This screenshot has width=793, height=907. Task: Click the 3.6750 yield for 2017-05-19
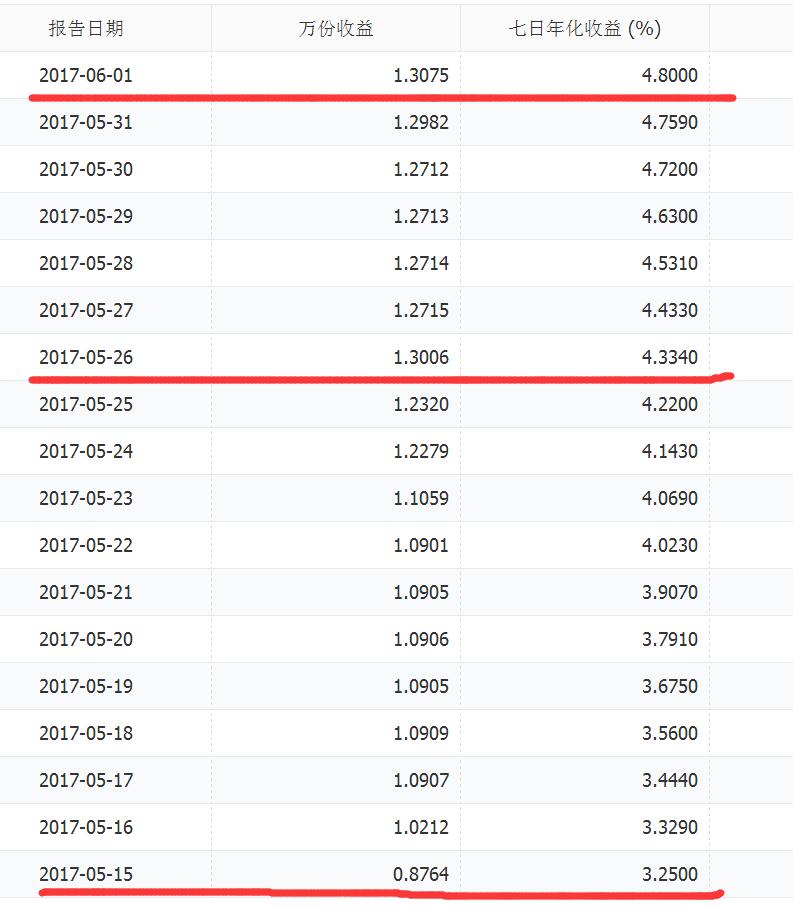(669, 686)
